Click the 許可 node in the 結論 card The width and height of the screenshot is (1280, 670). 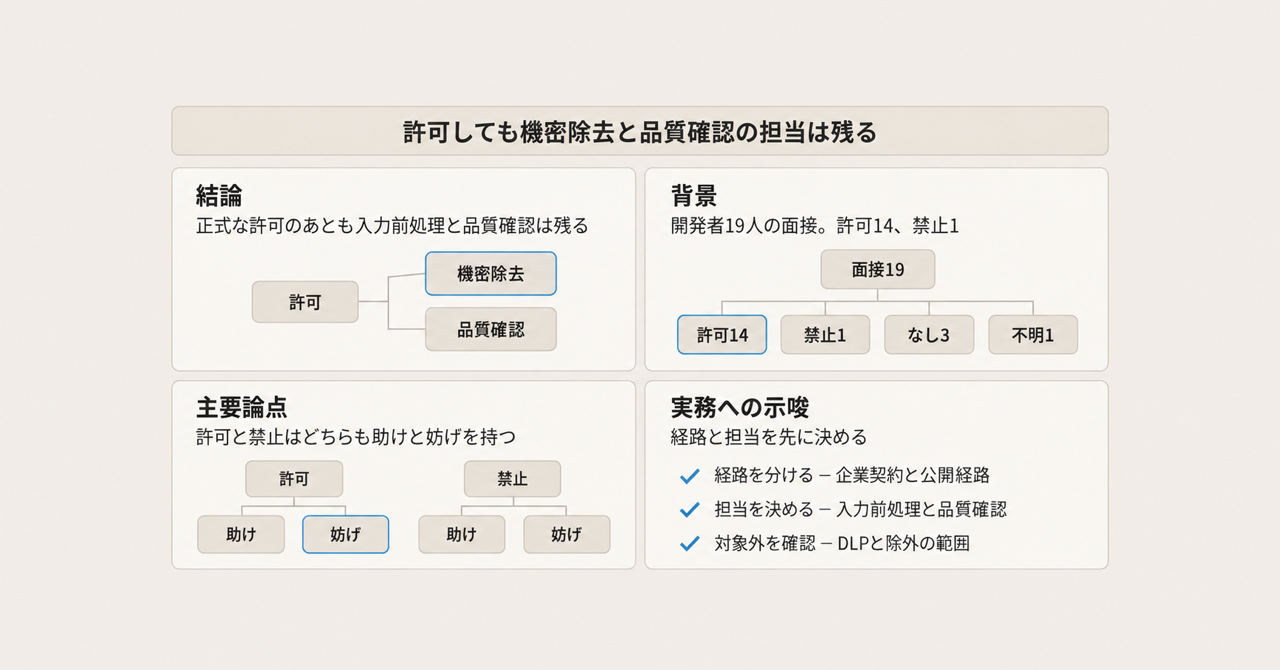point(305,302)
